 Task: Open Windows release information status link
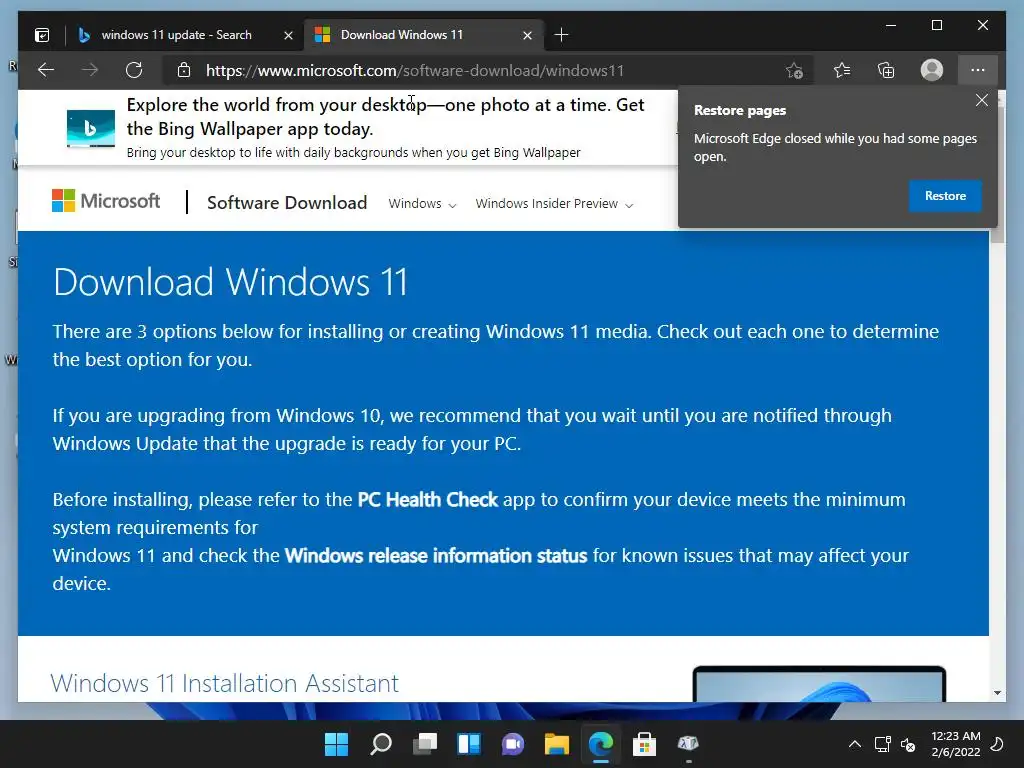click(436, 556)
